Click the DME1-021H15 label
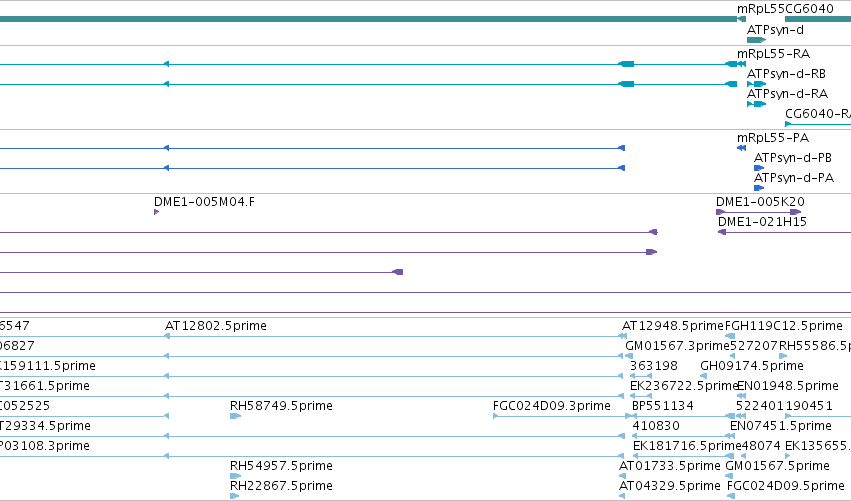Viewport: 851px width, 501px height. tap(763, 222)
